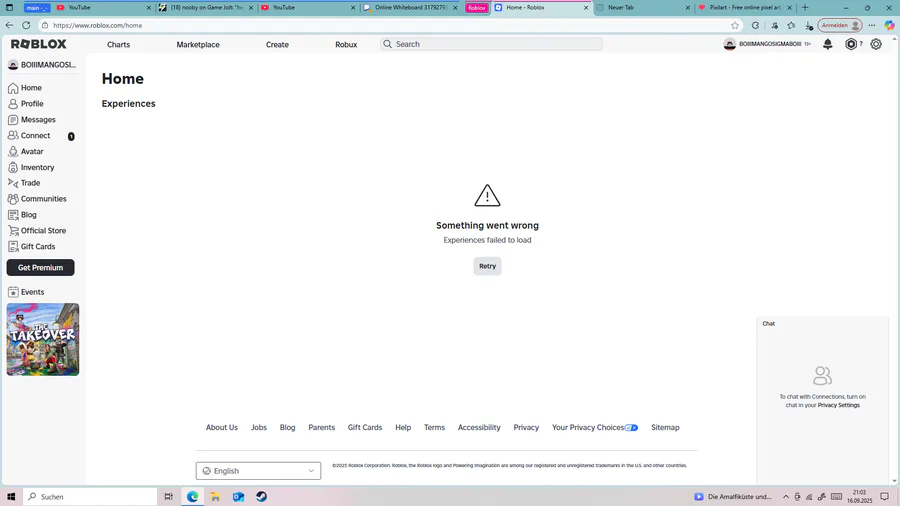Open Privacy Settings link in chat panel
This screenshot has width=900, height=506.
coord(839,405)
